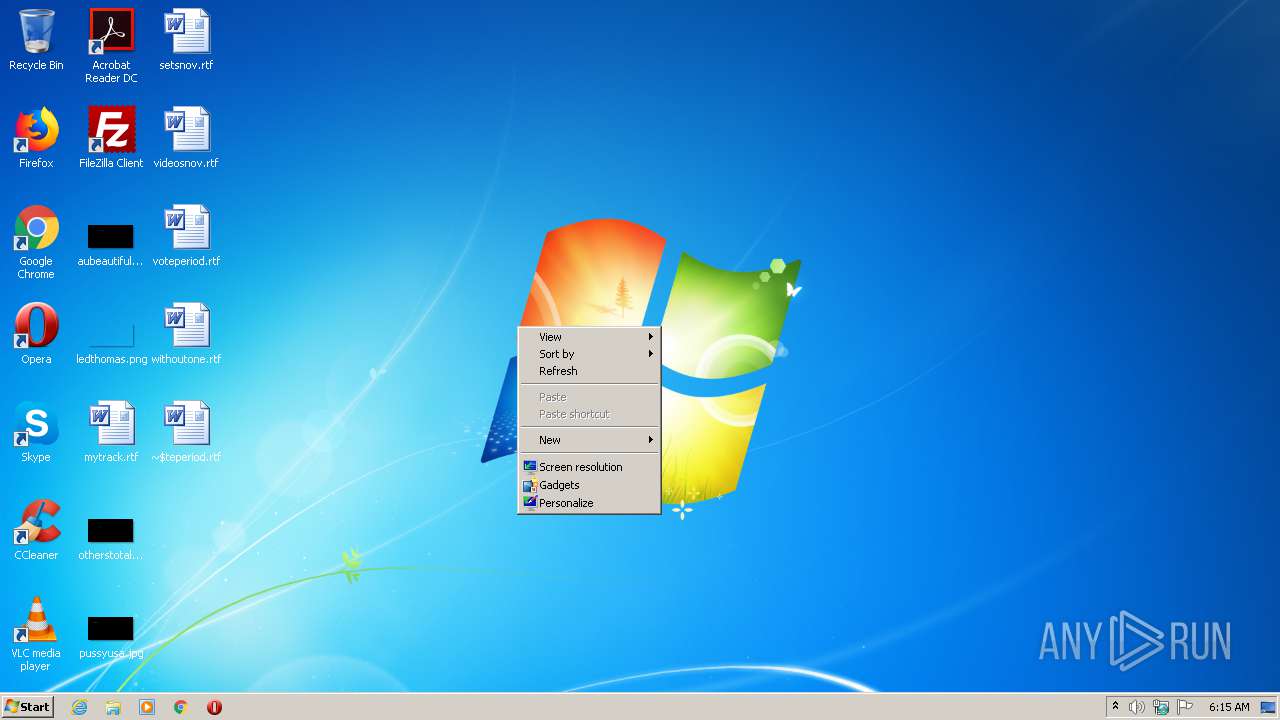The image size is (1280, 720).
Task: Choose Refresh in context menu
Action: (x=589, y=371)
